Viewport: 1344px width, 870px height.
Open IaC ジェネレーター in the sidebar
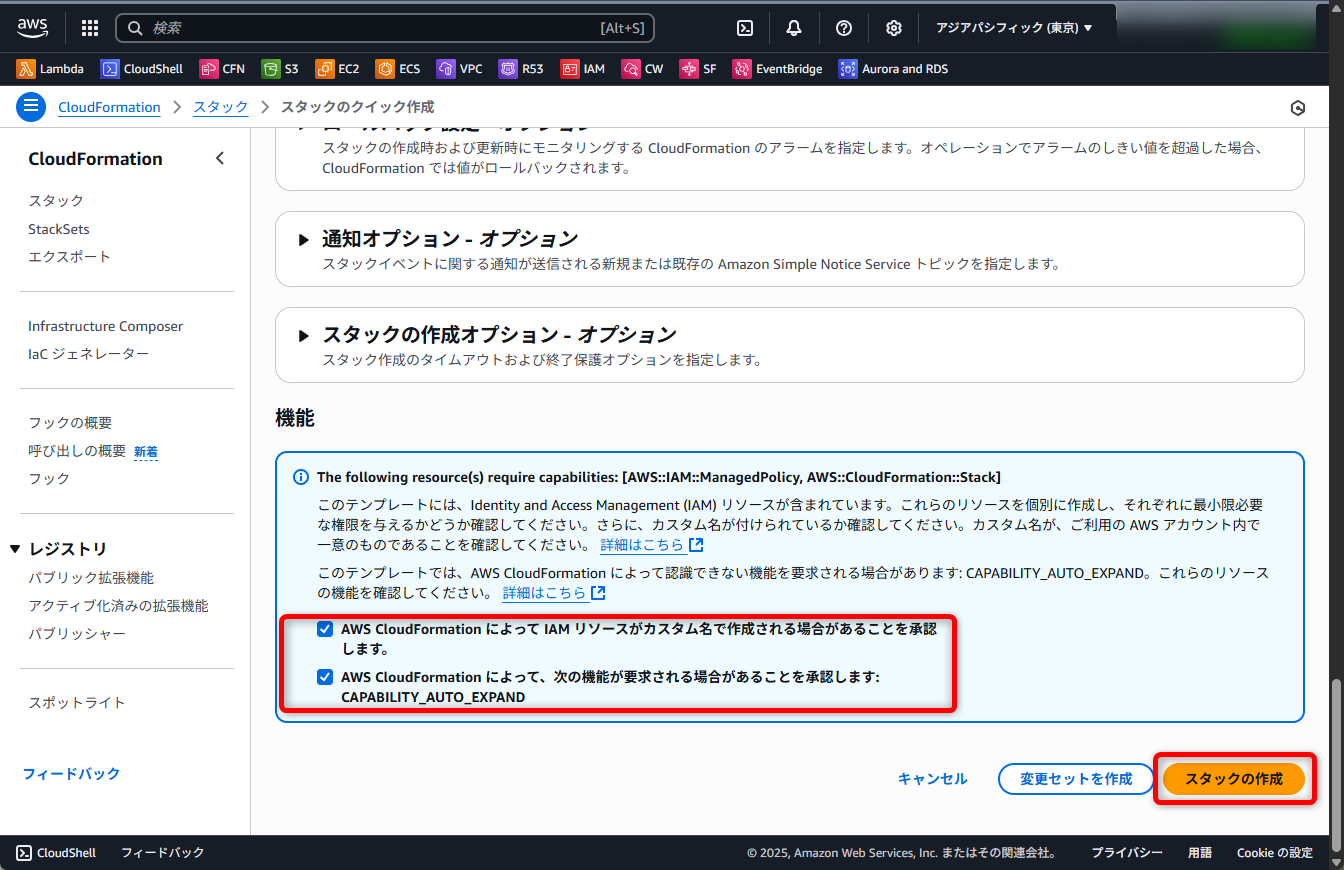click(89, 354)
